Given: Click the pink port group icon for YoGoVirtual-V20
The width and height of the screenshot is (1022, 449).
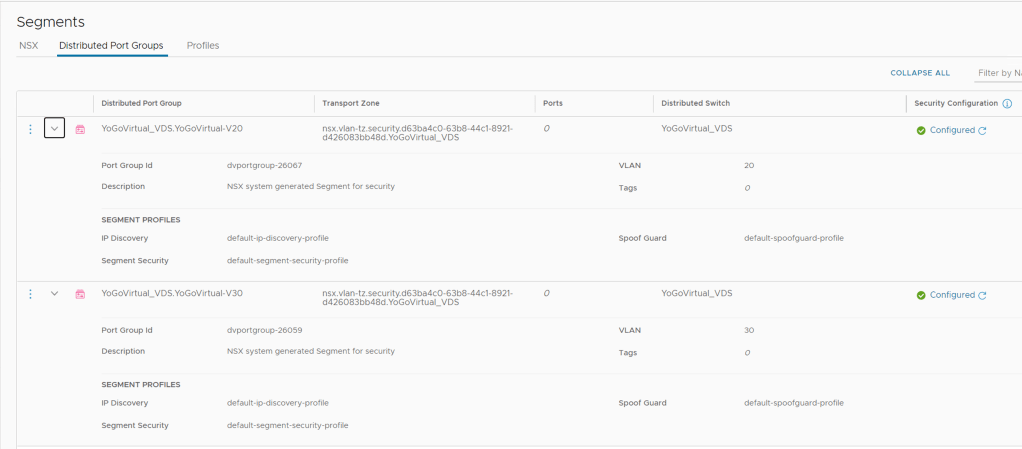Looking at the screenshot, I should click(80, 129).
